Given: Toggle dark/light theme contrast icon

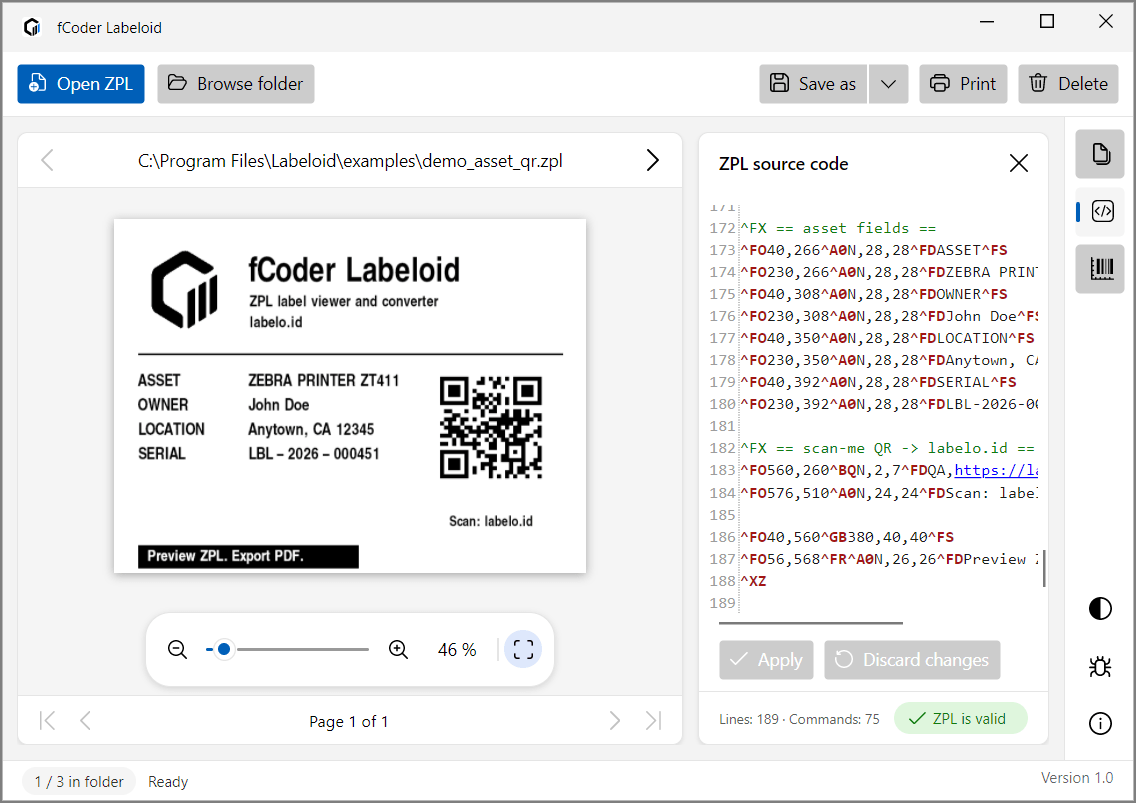Looking at the screenshot, I should pos(1100,609).
